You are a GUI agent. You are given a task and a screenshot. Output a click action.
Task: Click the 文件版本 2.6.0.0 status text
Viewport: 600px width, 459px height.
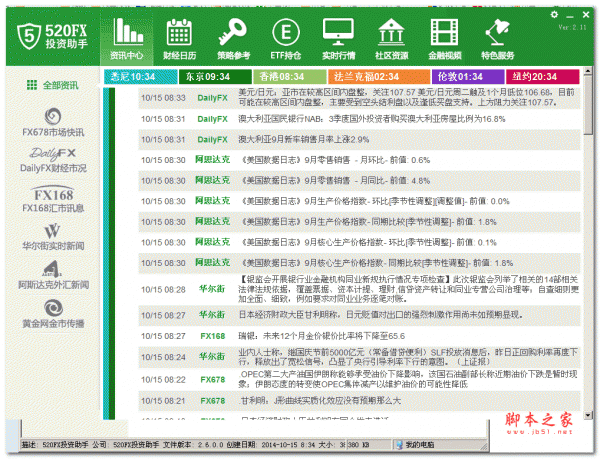(x=194, y=445)
